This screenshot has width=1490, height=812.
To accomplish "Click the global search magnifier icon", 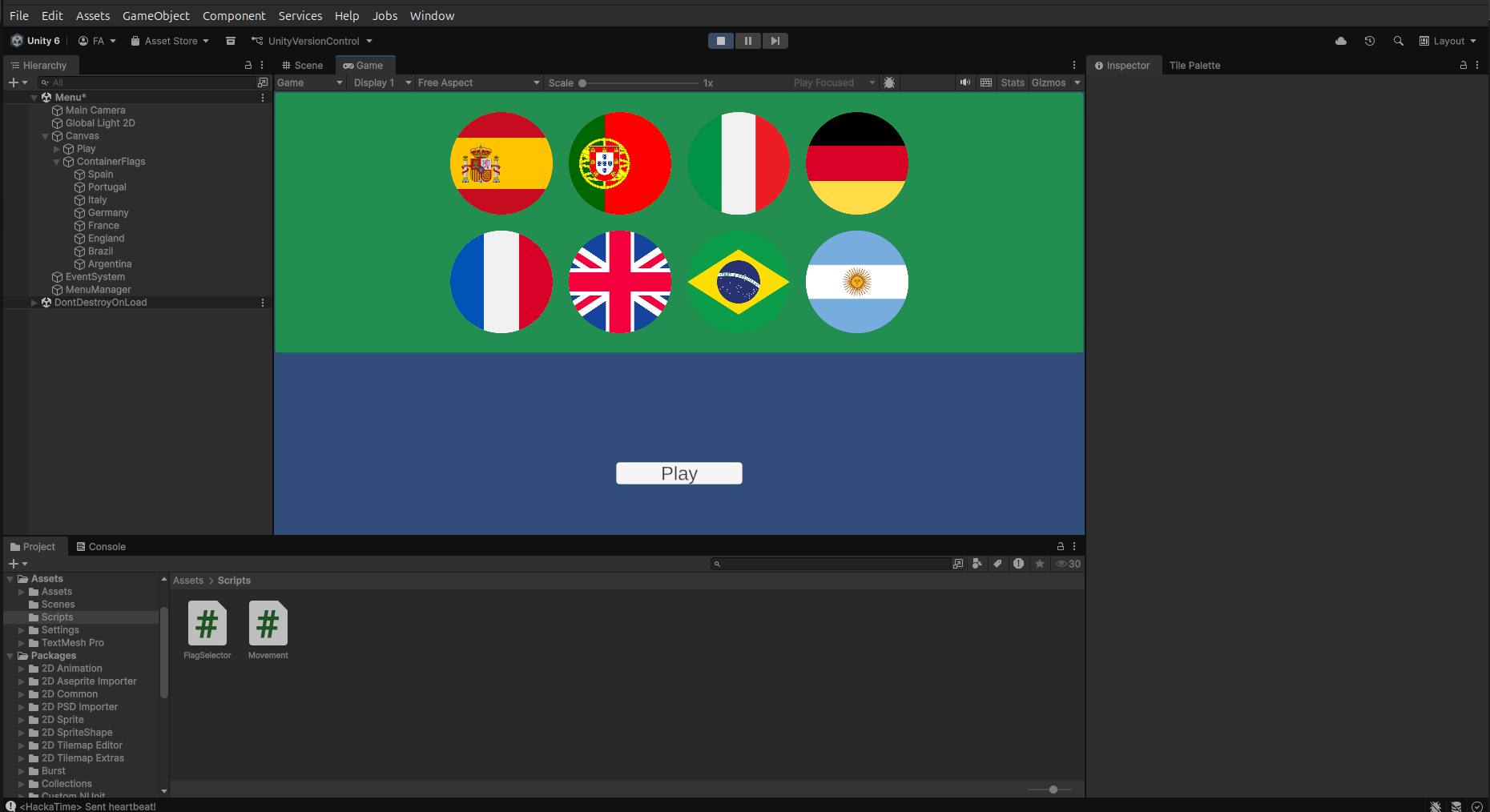I will 1398,41.
